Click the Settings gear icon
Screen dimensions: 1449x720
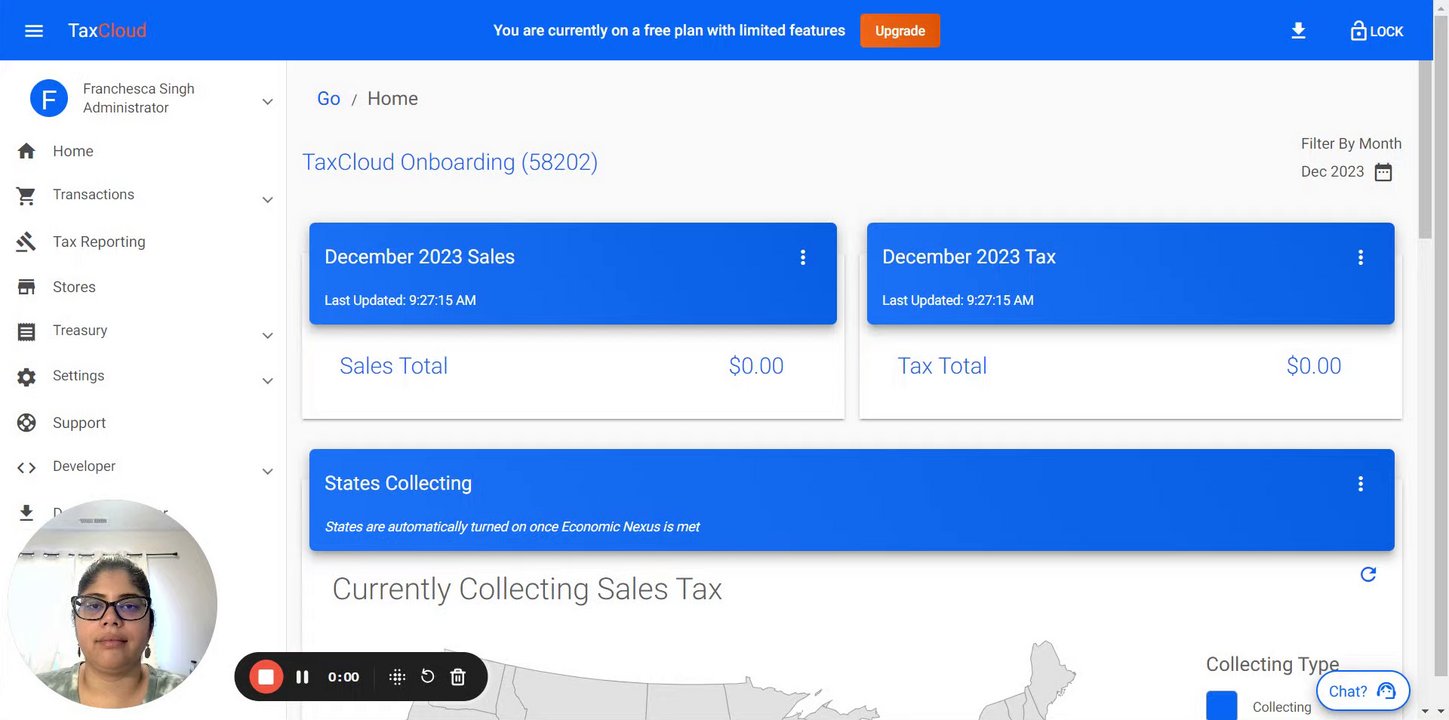(27, 377)
